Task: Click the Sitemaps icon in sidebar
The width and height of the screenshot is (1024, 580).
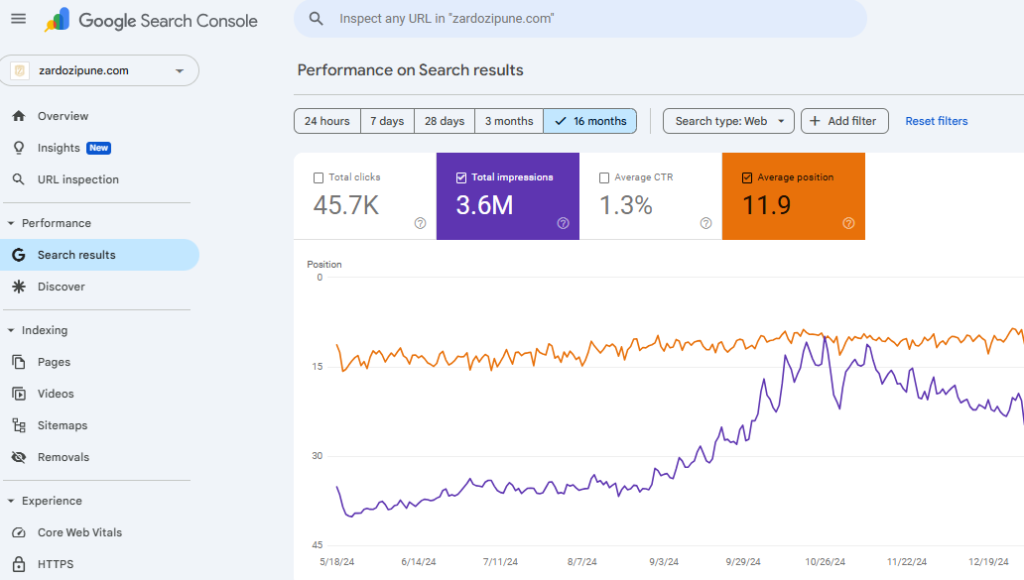Action: click(18, 426)
